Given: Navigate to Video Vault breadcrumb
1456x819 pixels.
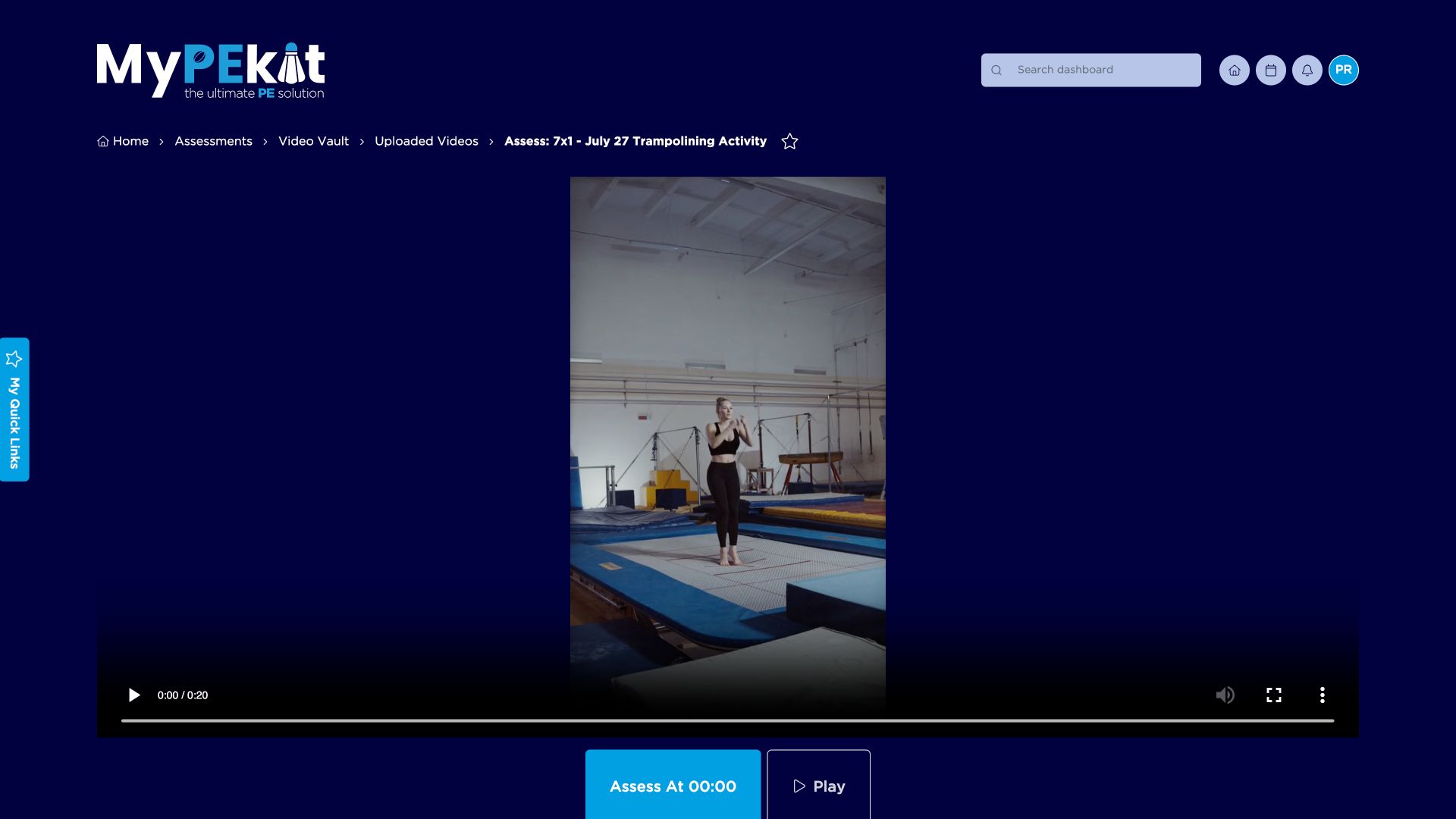Looking at the screenshot, I should pos(313,141).
